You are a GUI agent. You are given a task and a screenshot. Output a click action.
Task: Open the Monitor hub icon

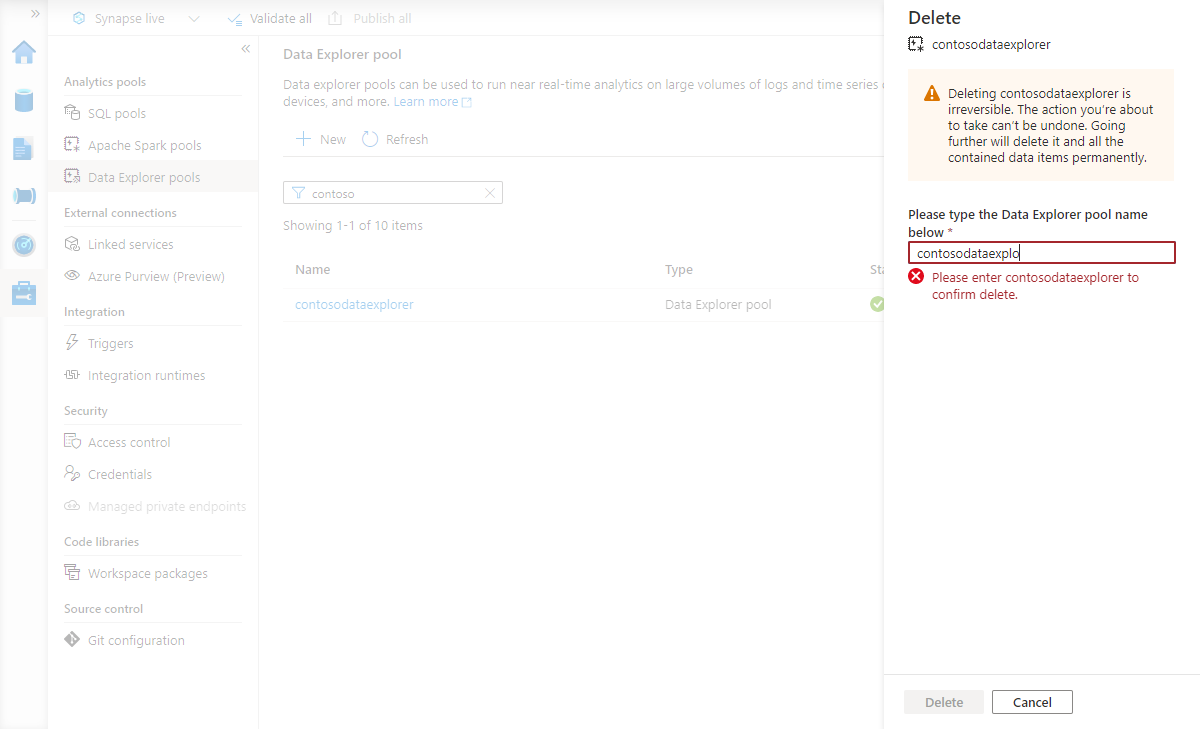coord(23,244)
